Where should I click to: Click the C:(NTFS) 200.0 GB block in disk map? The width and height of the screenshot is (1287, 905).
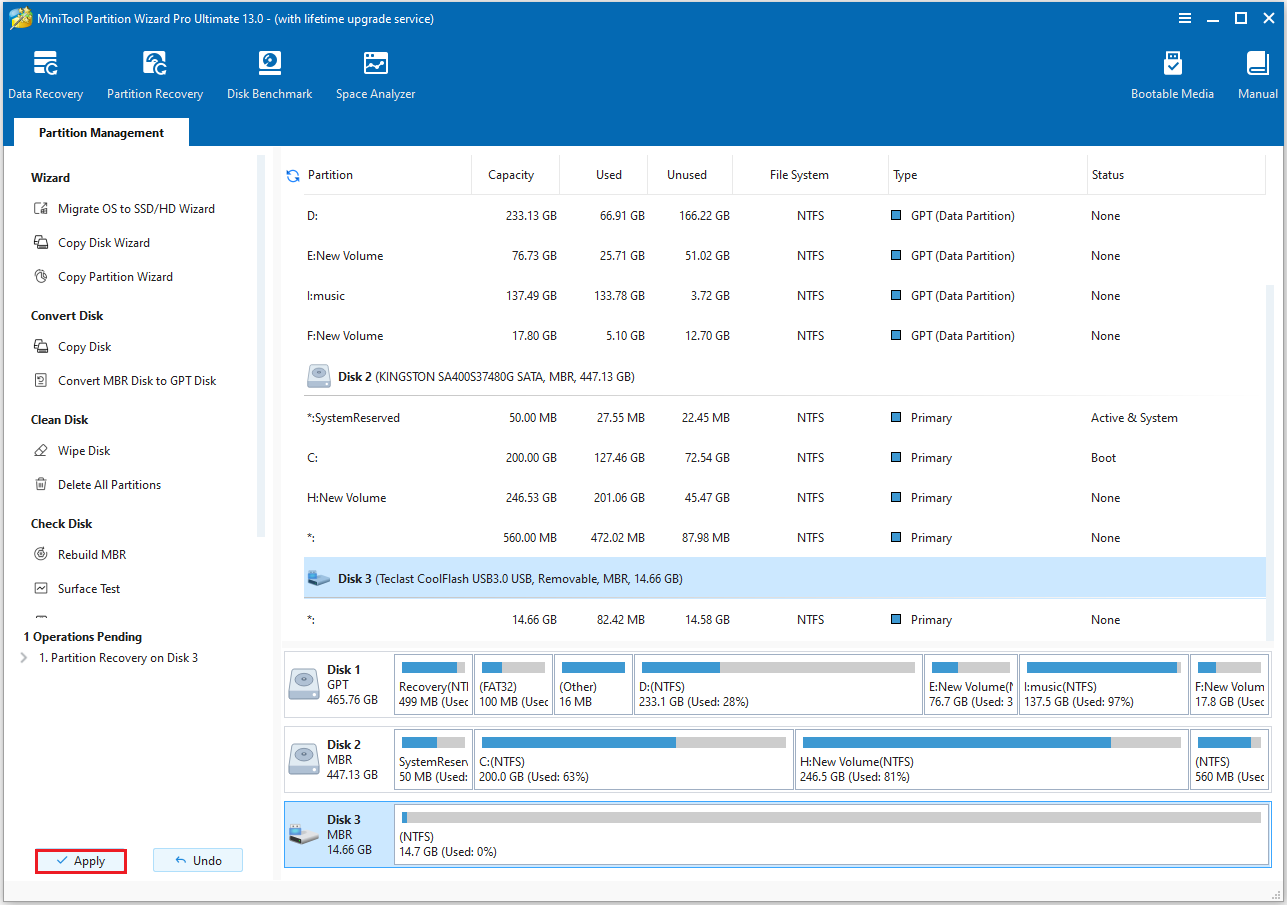634,760
